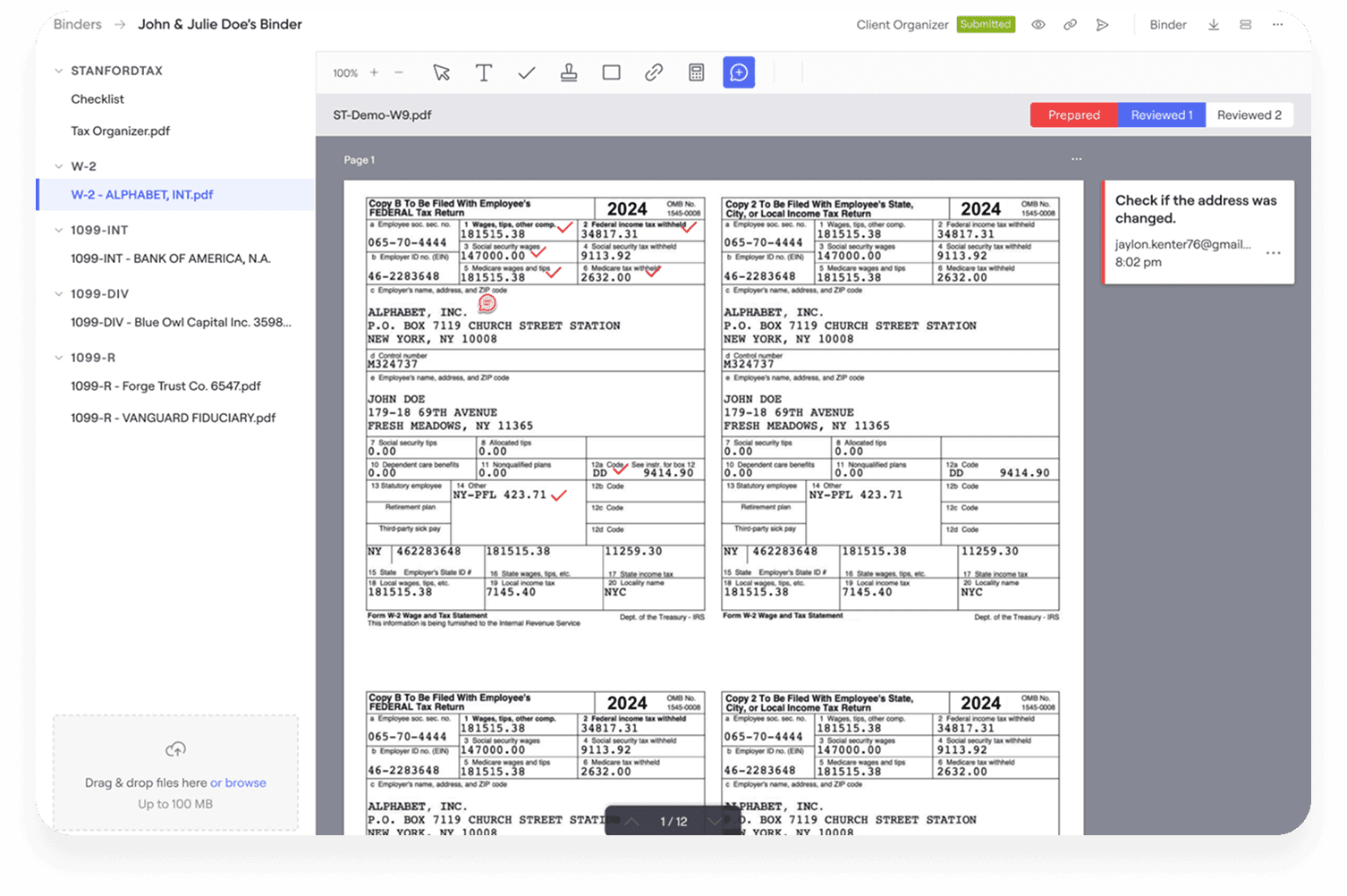Open the stacked list view icon
The width and height of the screenshot is (1347, 896).
click(x=1245, y=25)
